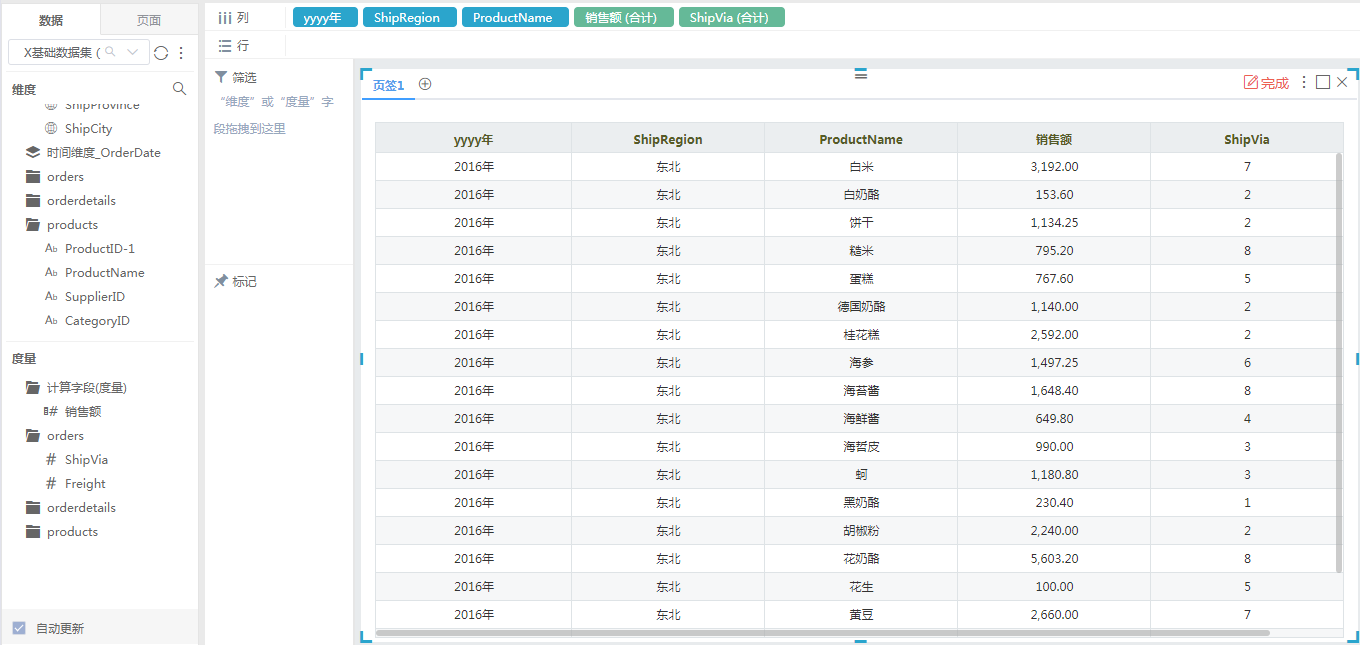1360x645 pixels.
Task: Click the 行 rows shelf icon
Action: (225, 46)
